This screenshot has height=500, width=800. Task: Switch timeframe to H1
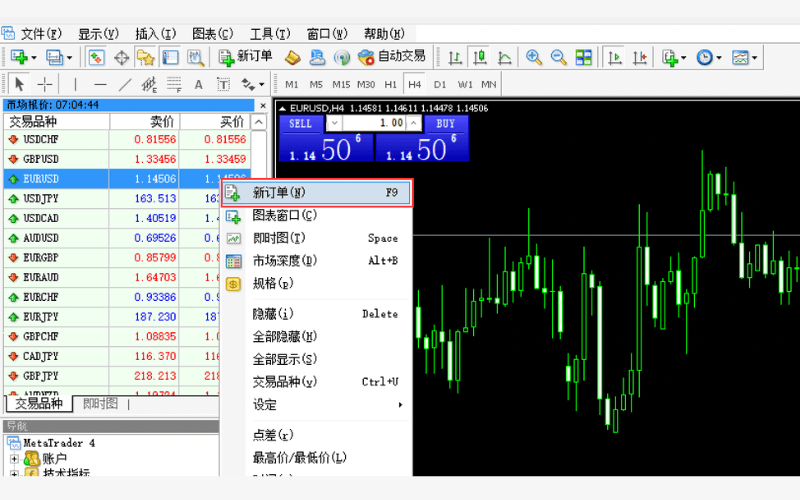click(x=390, y=85)
